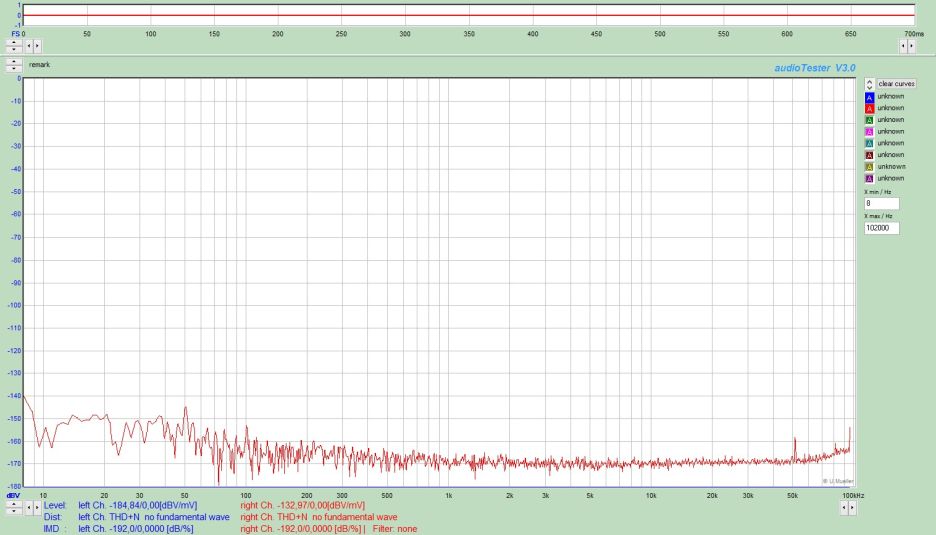The width and height of the screenshot is (936, 535).
Task: Click the left arrow under the 700ms label
Action: tap(903, 45)
